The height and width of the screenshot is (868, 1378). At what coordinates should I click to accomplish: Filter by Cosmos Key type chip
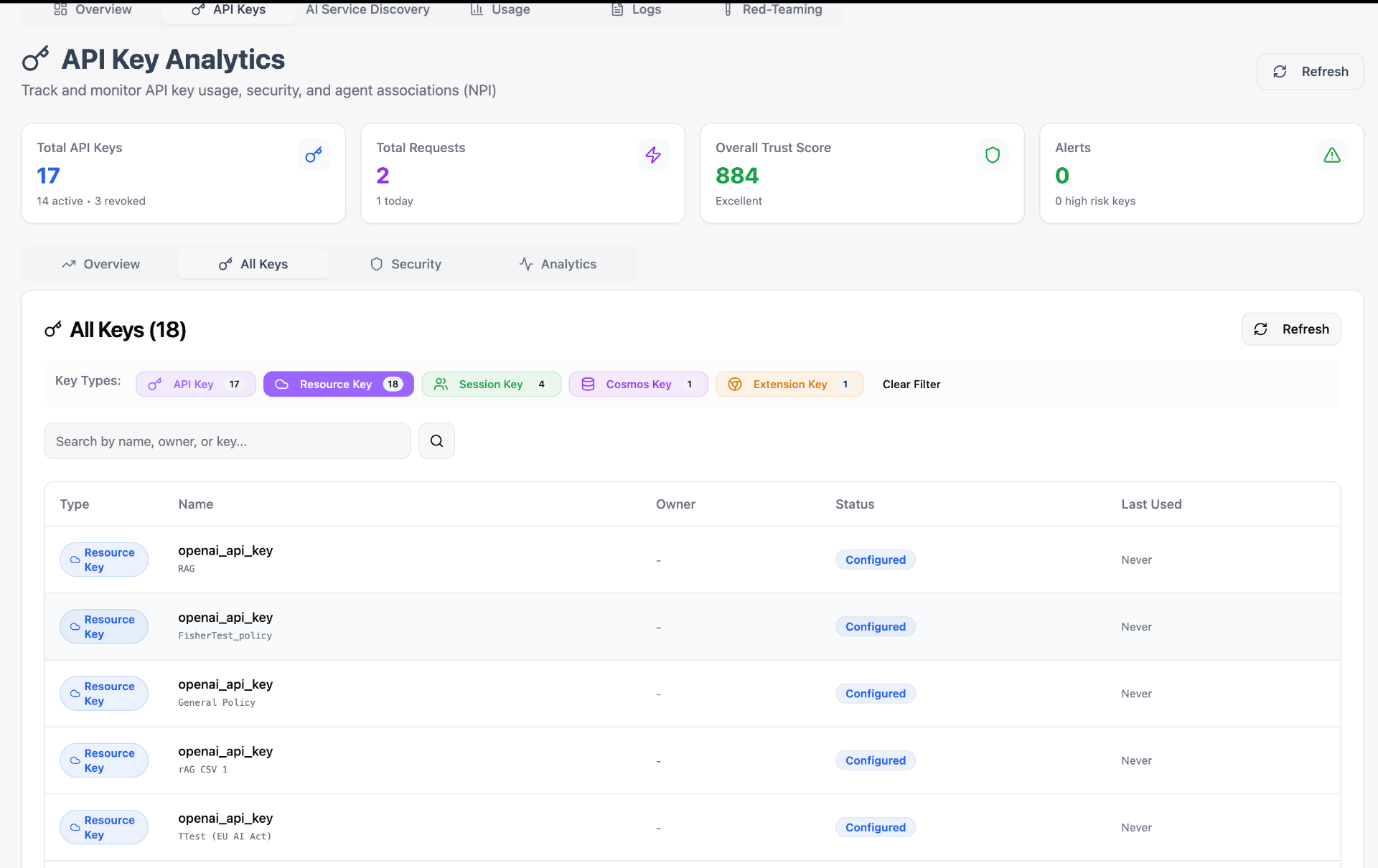[x=638, y=385]
